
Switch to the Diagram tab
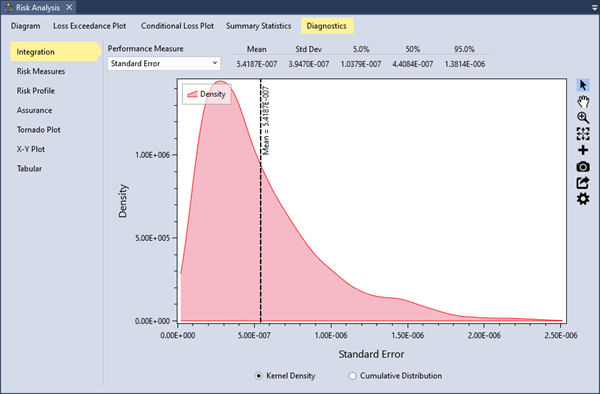26,26
